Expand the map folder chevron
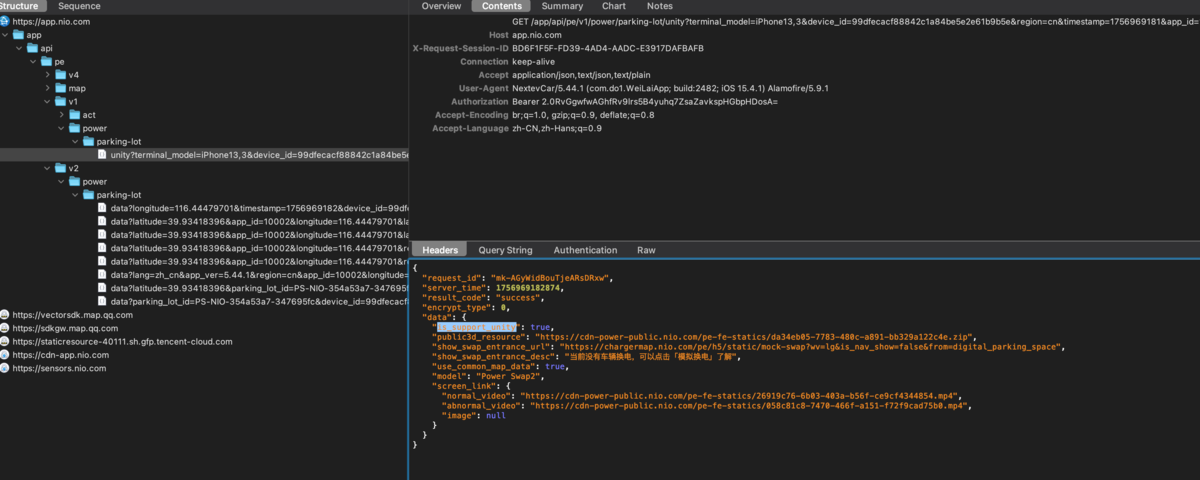The image size is (1200, 480). [47, 88]
